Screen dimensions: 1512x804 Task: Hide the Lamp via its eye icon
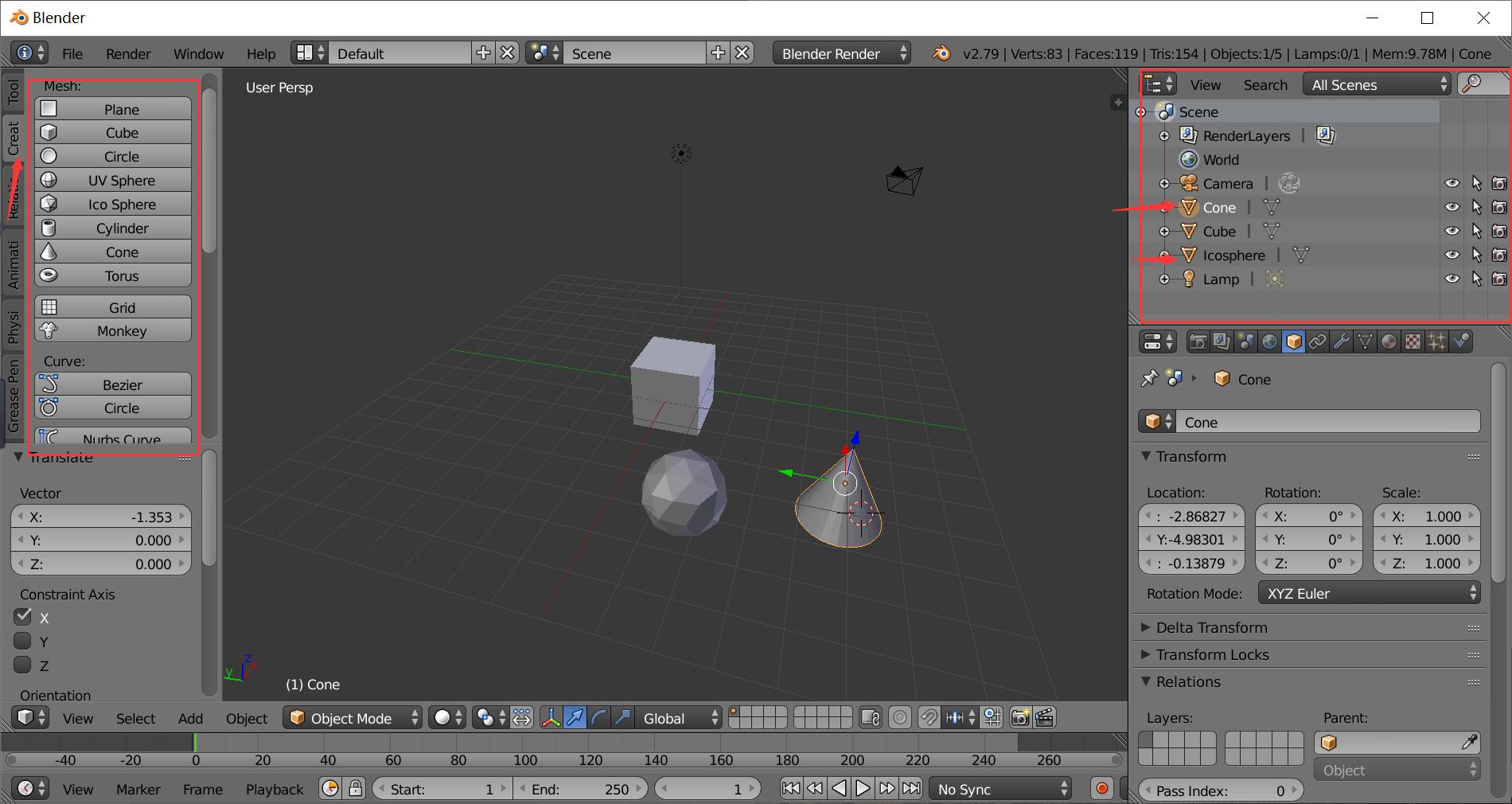(x=1452, y=279)
